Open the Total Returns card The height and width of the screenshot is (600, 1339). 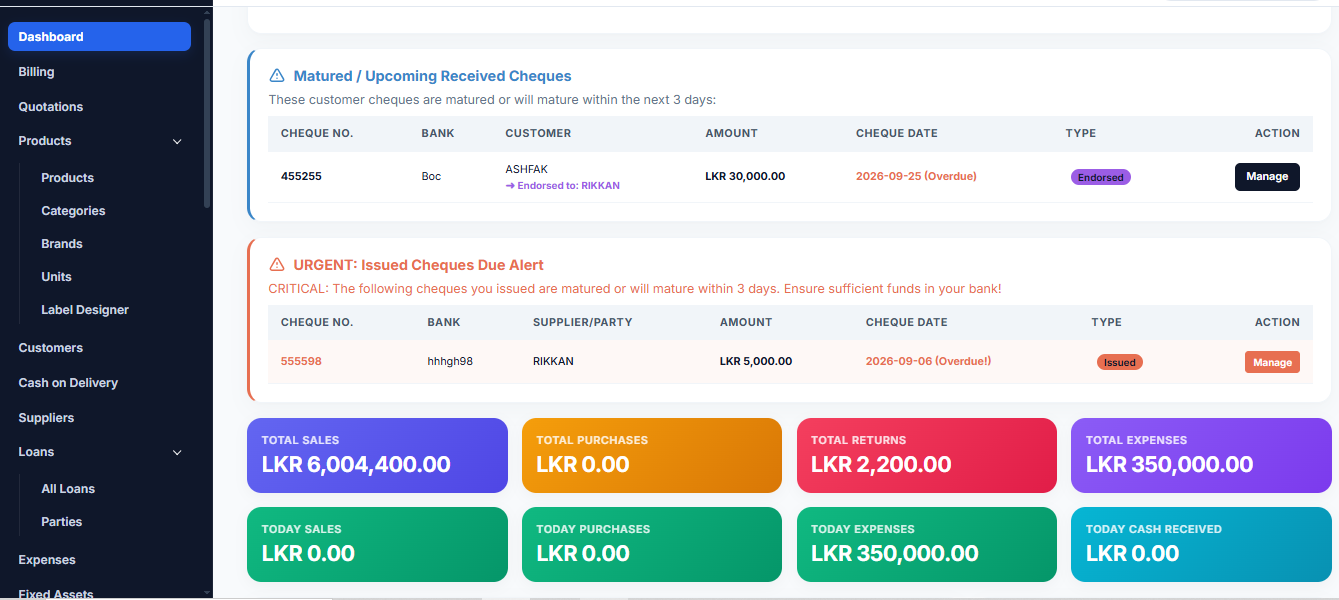[927, 455]
